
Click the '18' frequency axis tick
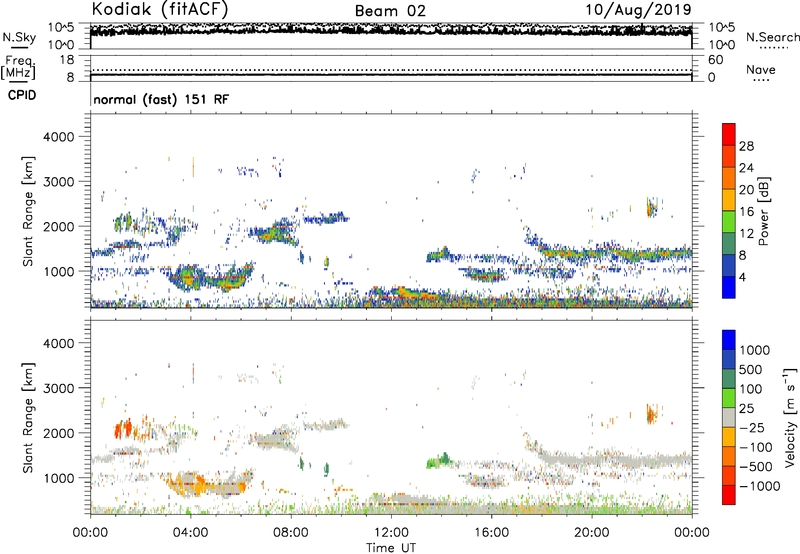pyautogui.click(x=67, y=60)
